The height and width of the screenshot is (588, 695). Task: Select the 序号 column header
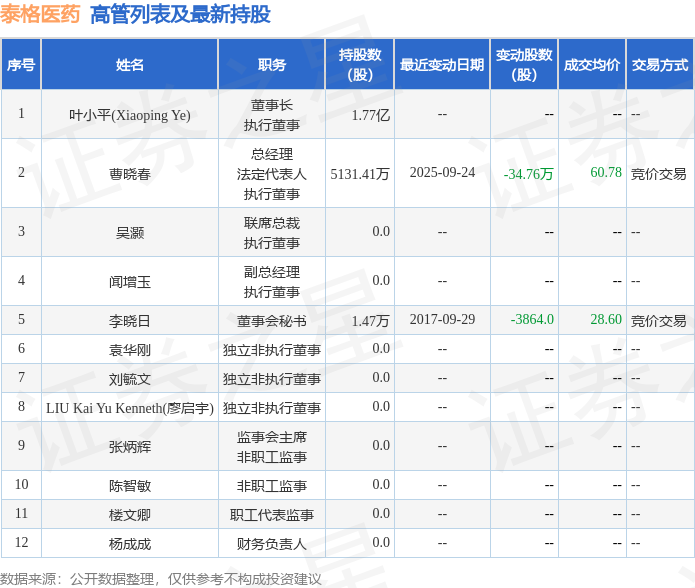pos(21,65)
